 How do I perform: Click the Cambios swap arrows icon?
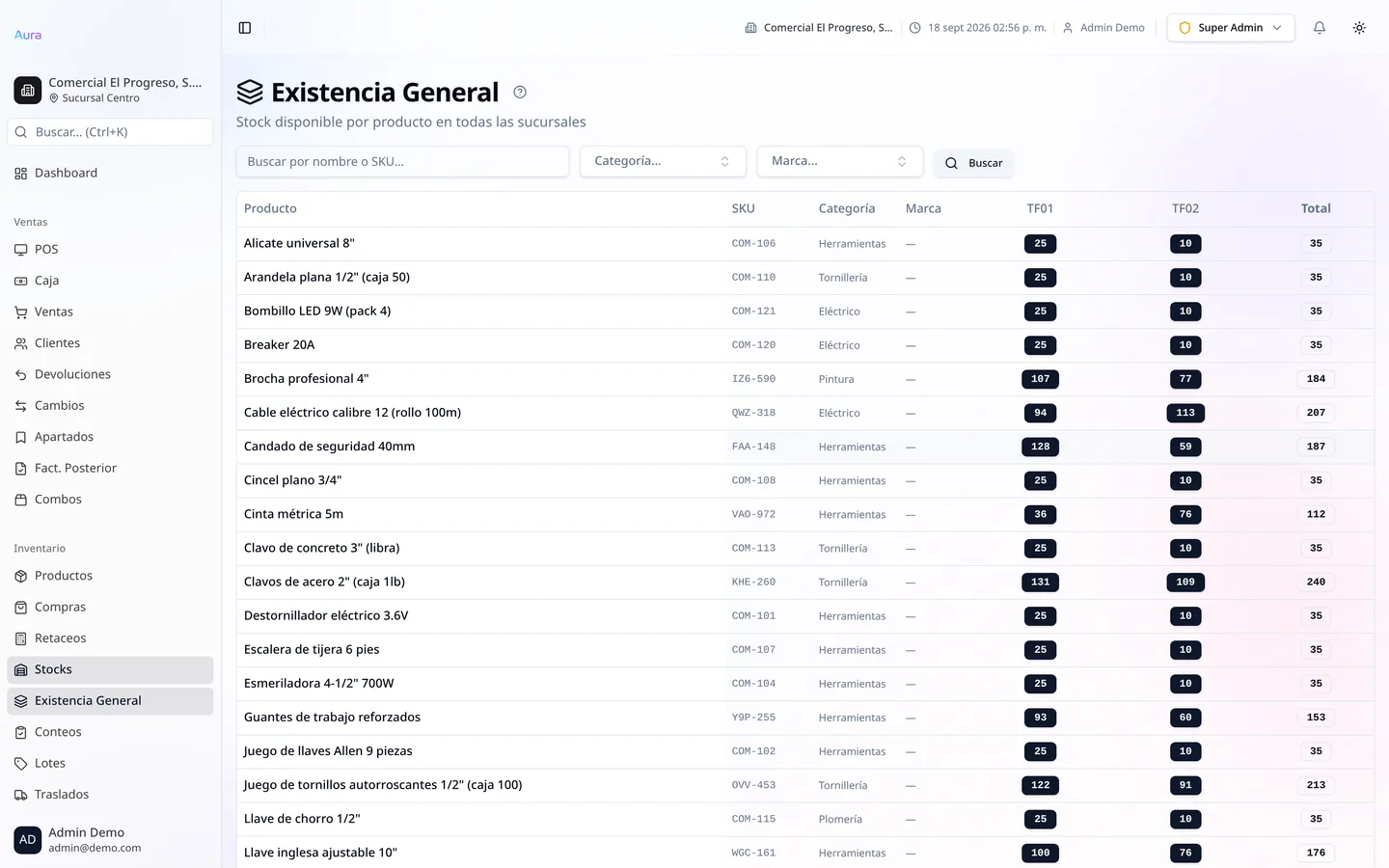pyautogui.click(x=21, y=406)
